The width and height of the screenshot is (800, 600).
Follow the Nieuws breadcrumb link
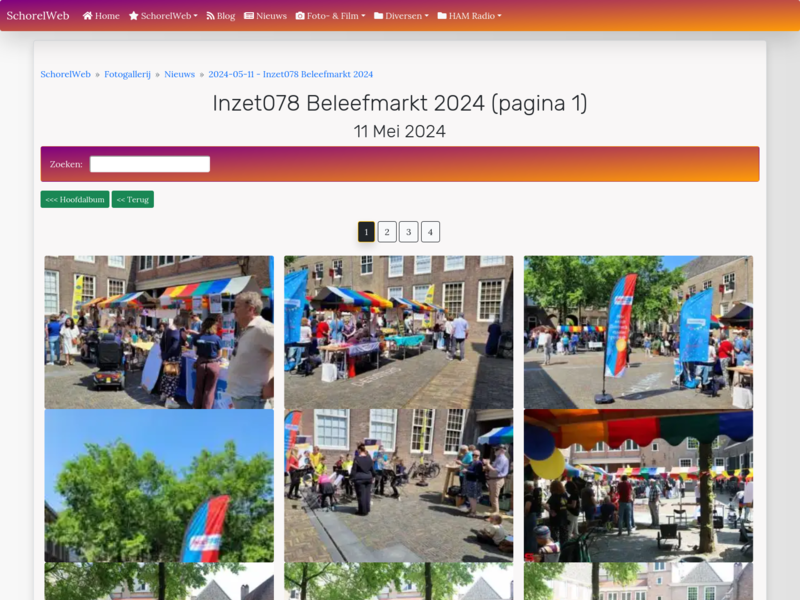[x=180, y=74]
